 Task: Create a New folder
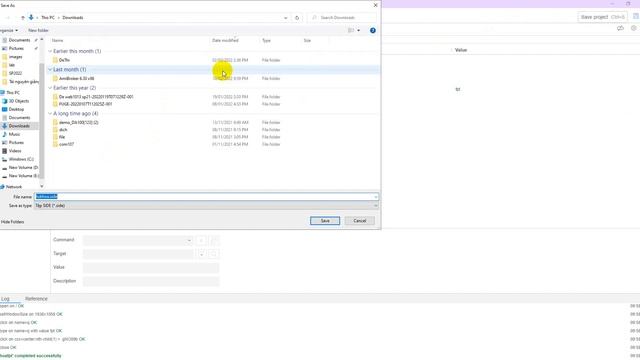(x=38, y=30)
